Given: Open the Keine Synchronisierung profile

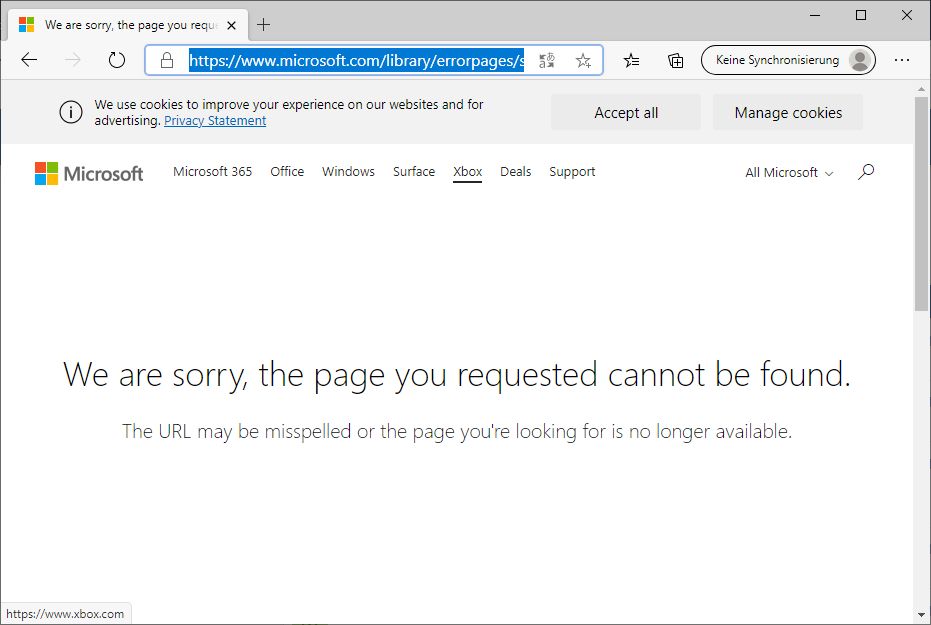Looking at the screenshot, I should tap(788, 60).
